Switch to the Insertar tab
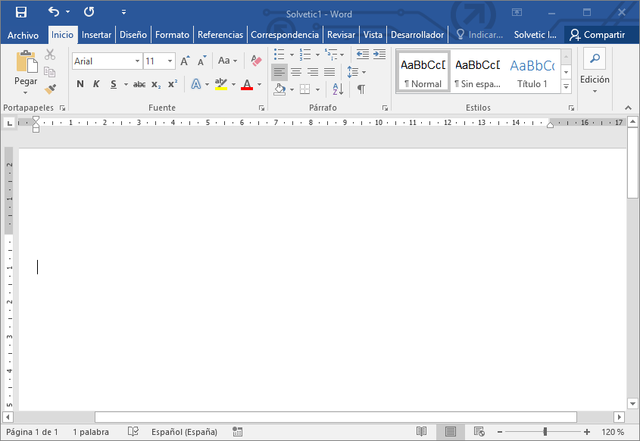The width and height of the screenshot is (640, 441). 96,35
